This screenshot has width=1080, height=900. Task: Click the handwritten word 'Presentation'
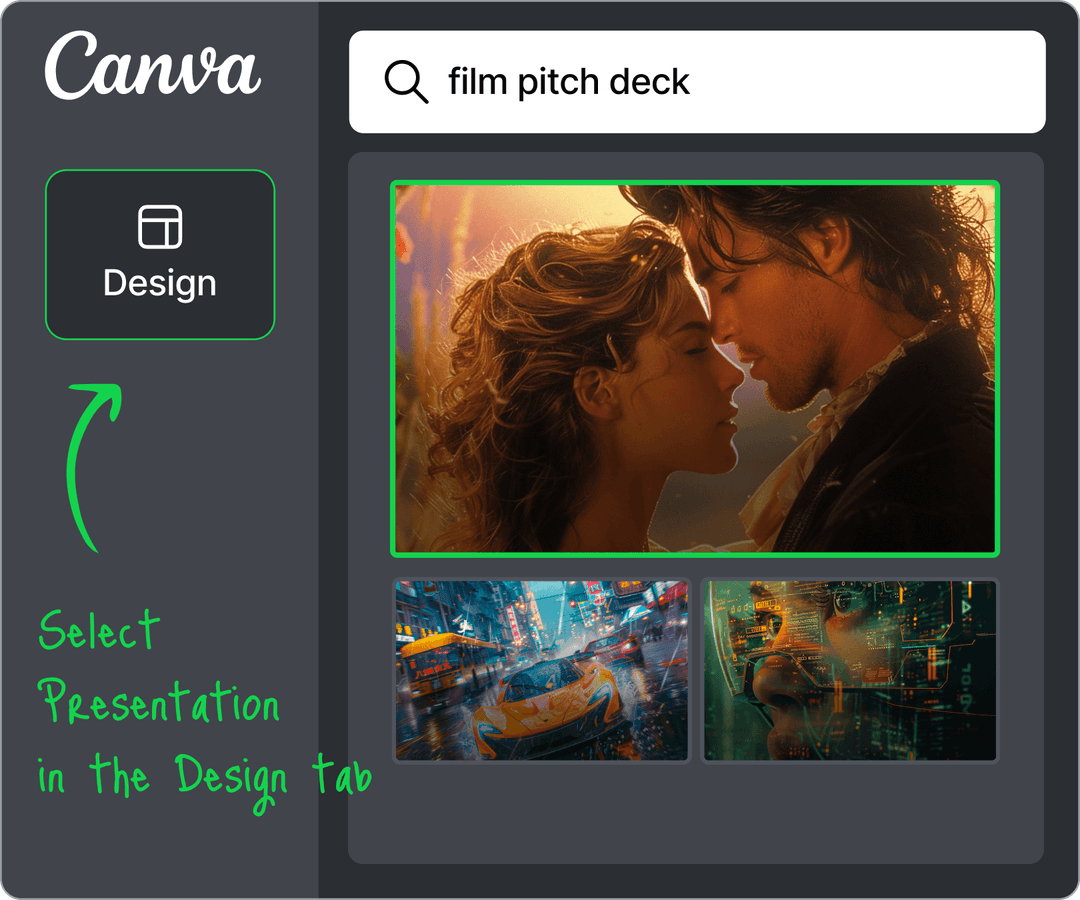[158, 701]
